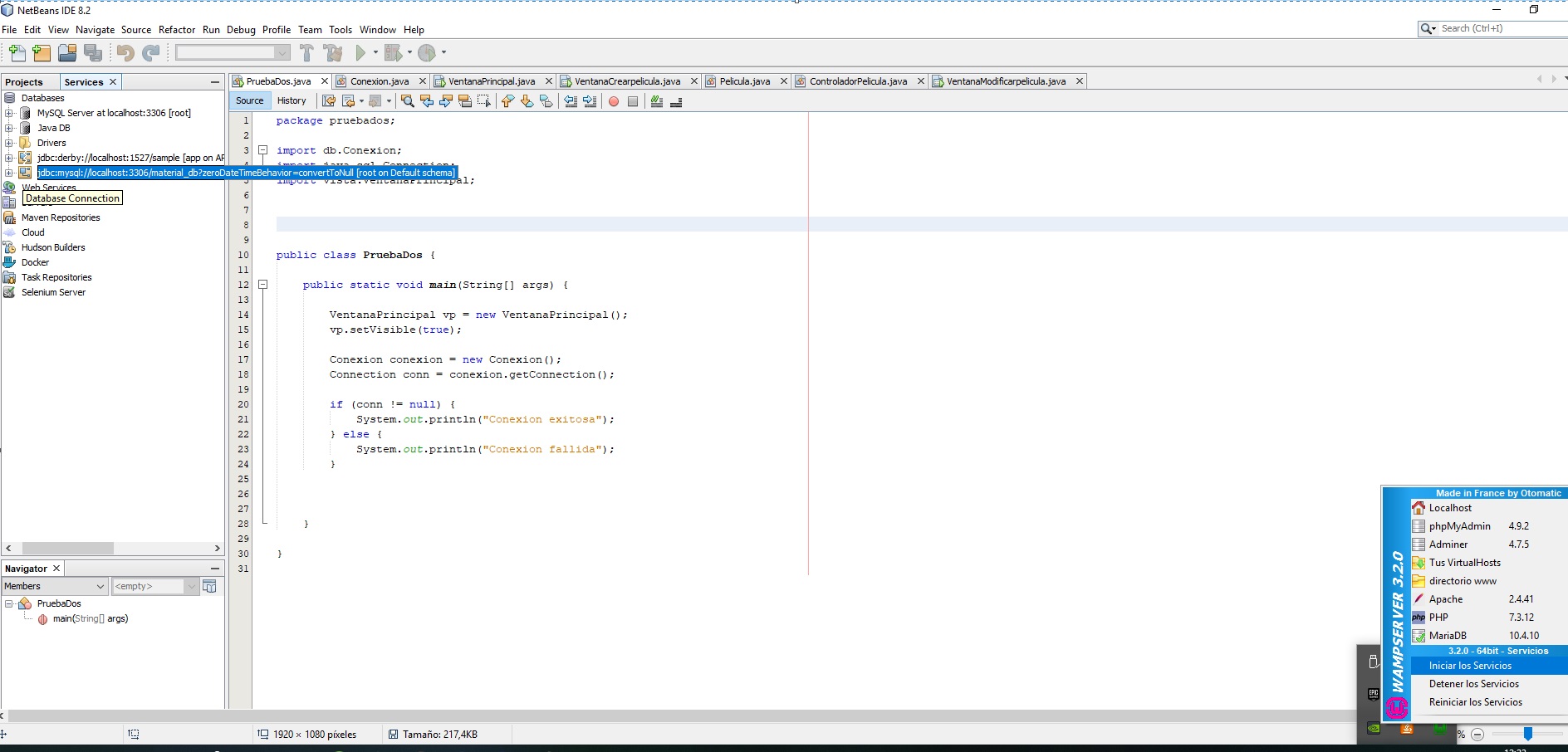Expand the Drivers node
Image resolution: width=1568 pixels, height=752 pixels.
click(9, 143)
